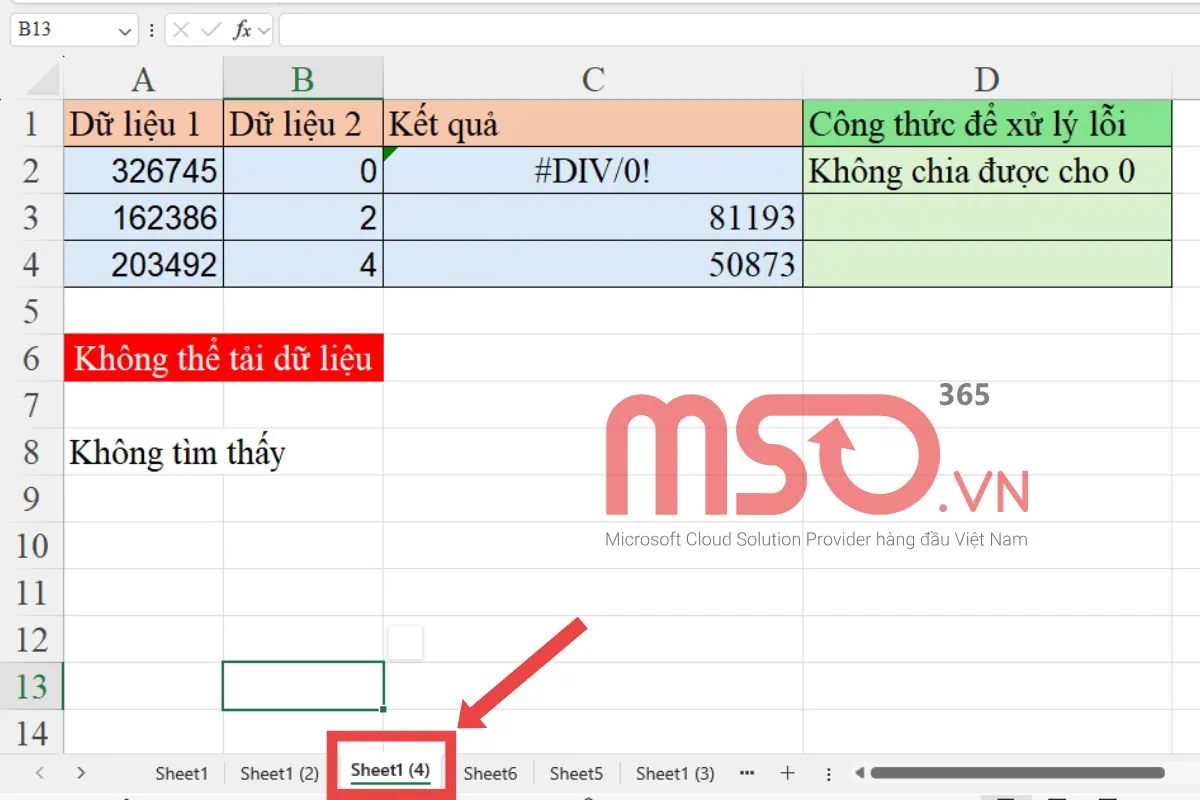Open the Sheet1 (3) tab
Viewport: 1200px width, 800px height.
click(675, 773)
